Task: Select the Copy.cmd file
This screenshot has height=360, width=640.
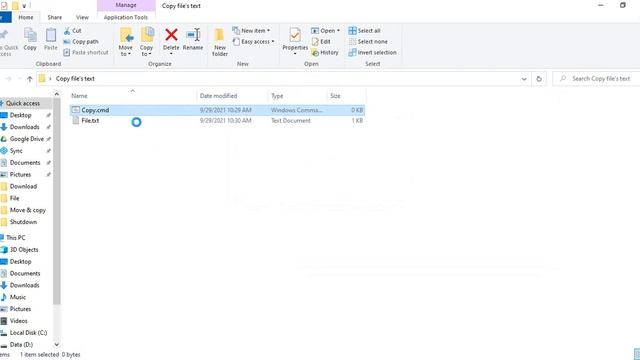Action: pyautogui.click(x=217, y=110)
